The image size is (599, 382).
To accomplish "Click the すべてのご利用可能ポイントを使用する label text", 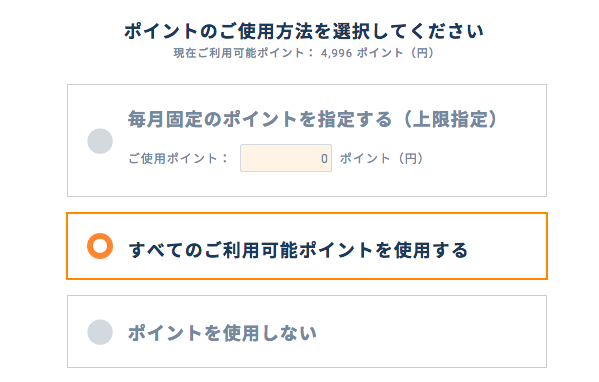I will (x=298, y=250).
